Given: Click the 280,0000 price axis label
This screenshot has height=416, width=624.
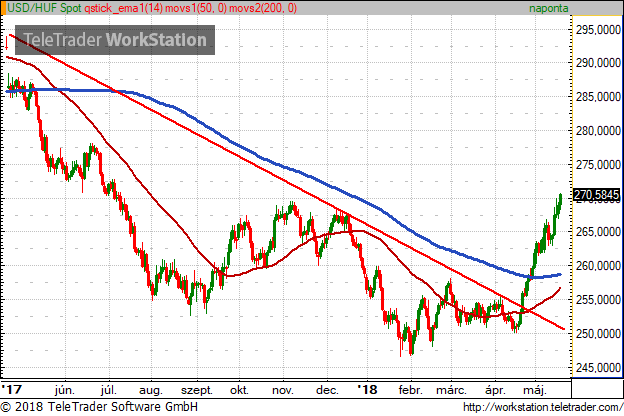Looking at the screenshot, I should [598, 131].
